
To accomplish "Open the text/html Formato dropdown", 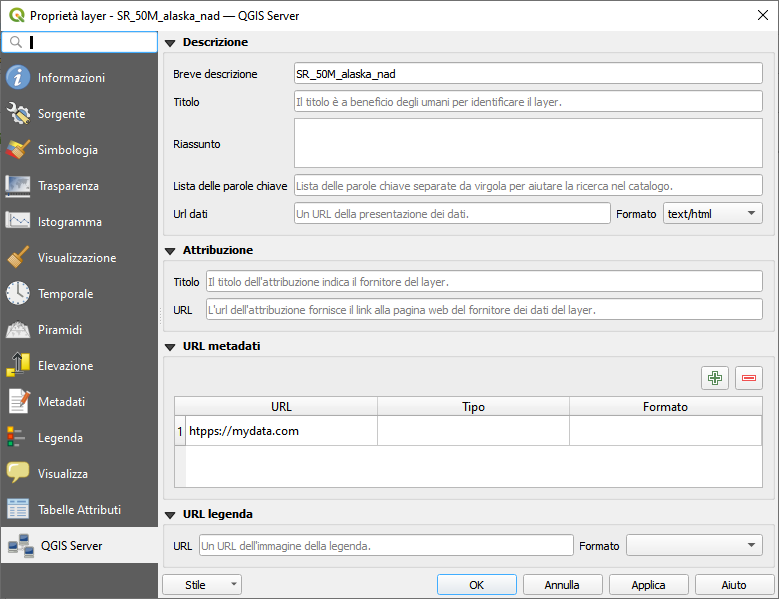I will coord(712,214).
